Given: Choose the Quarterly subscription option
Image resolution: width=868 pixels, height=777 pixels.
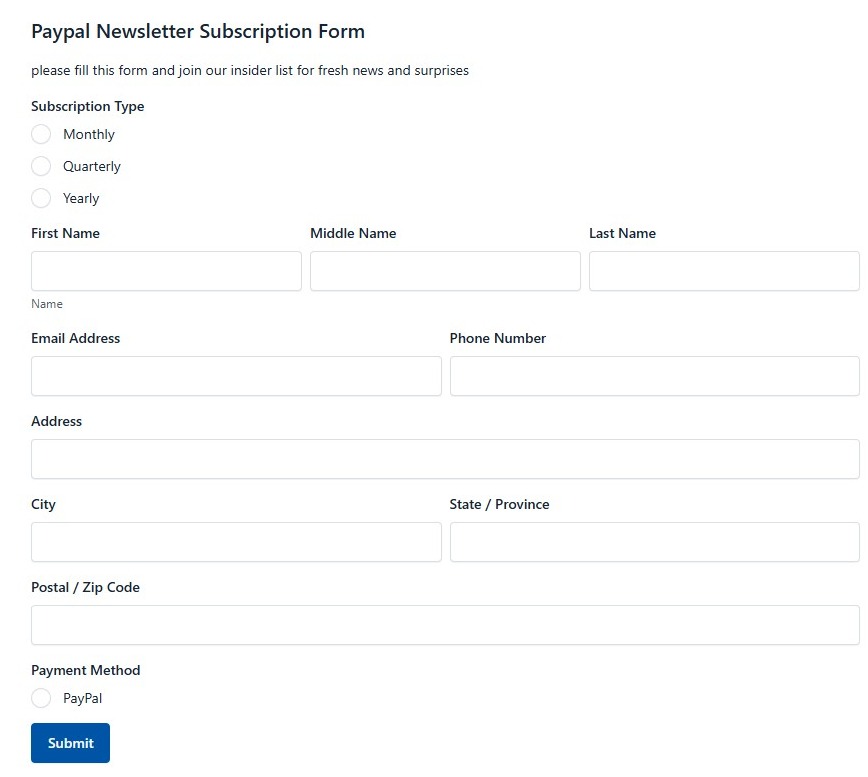Looking at the screenshot, I should (41, 166).
